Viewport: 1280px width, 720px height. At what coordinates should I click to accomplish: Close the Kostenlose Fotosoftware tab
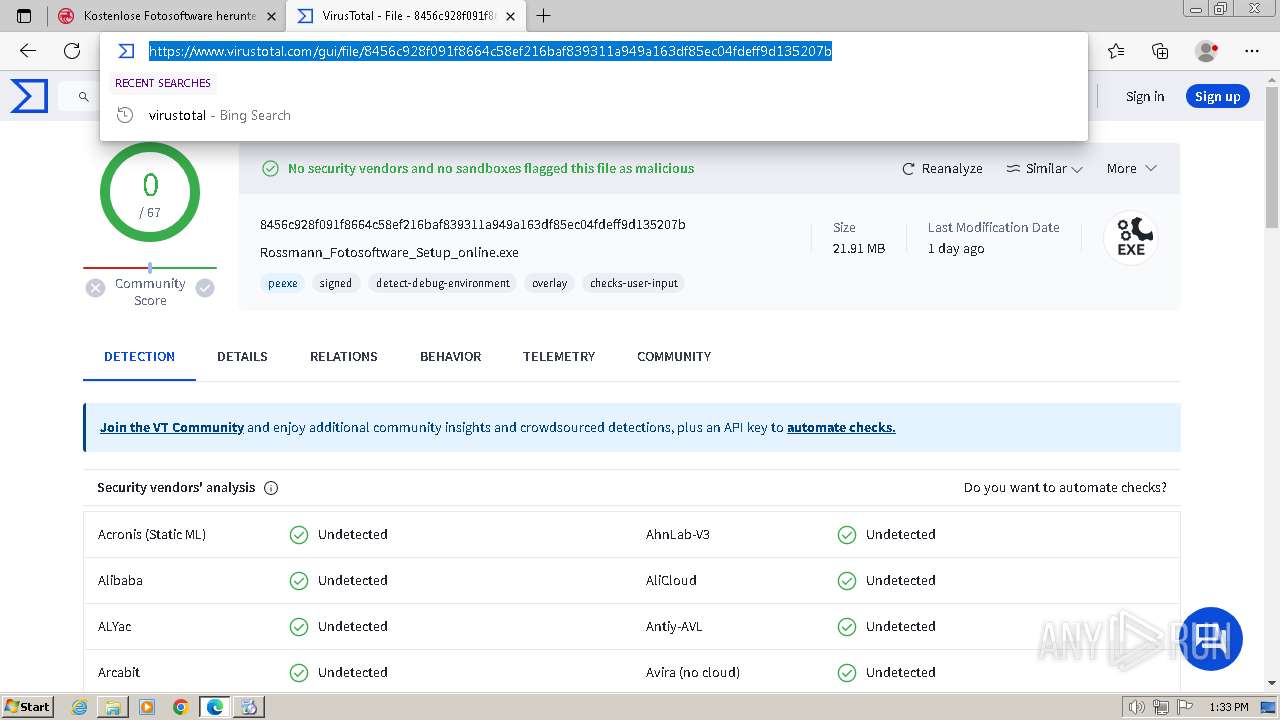pos(271,16)
